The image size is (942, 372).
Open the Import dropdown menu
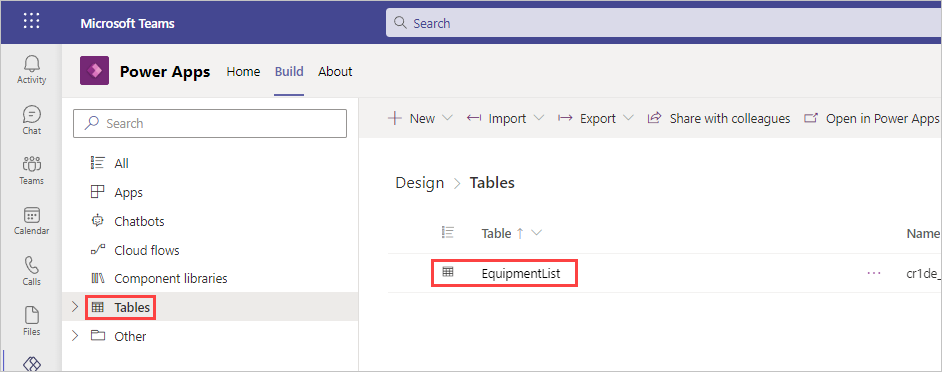point(505,118)
